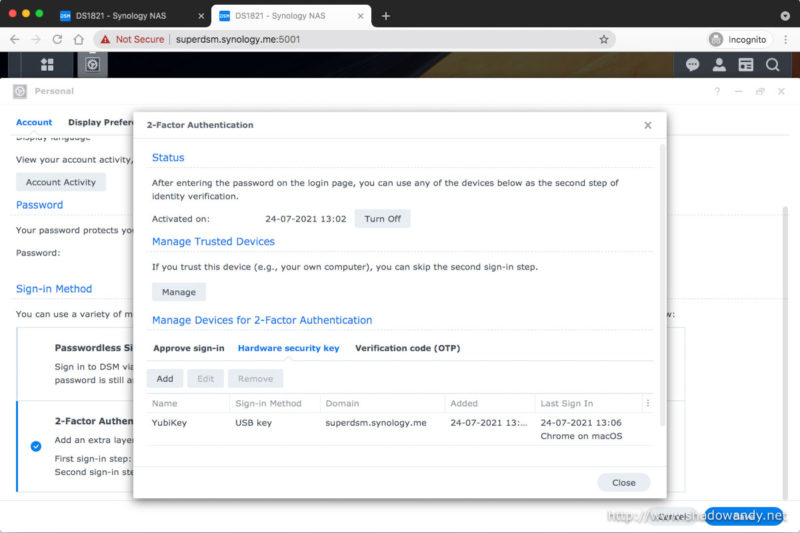Open the user account options icon

pos(719,64)
